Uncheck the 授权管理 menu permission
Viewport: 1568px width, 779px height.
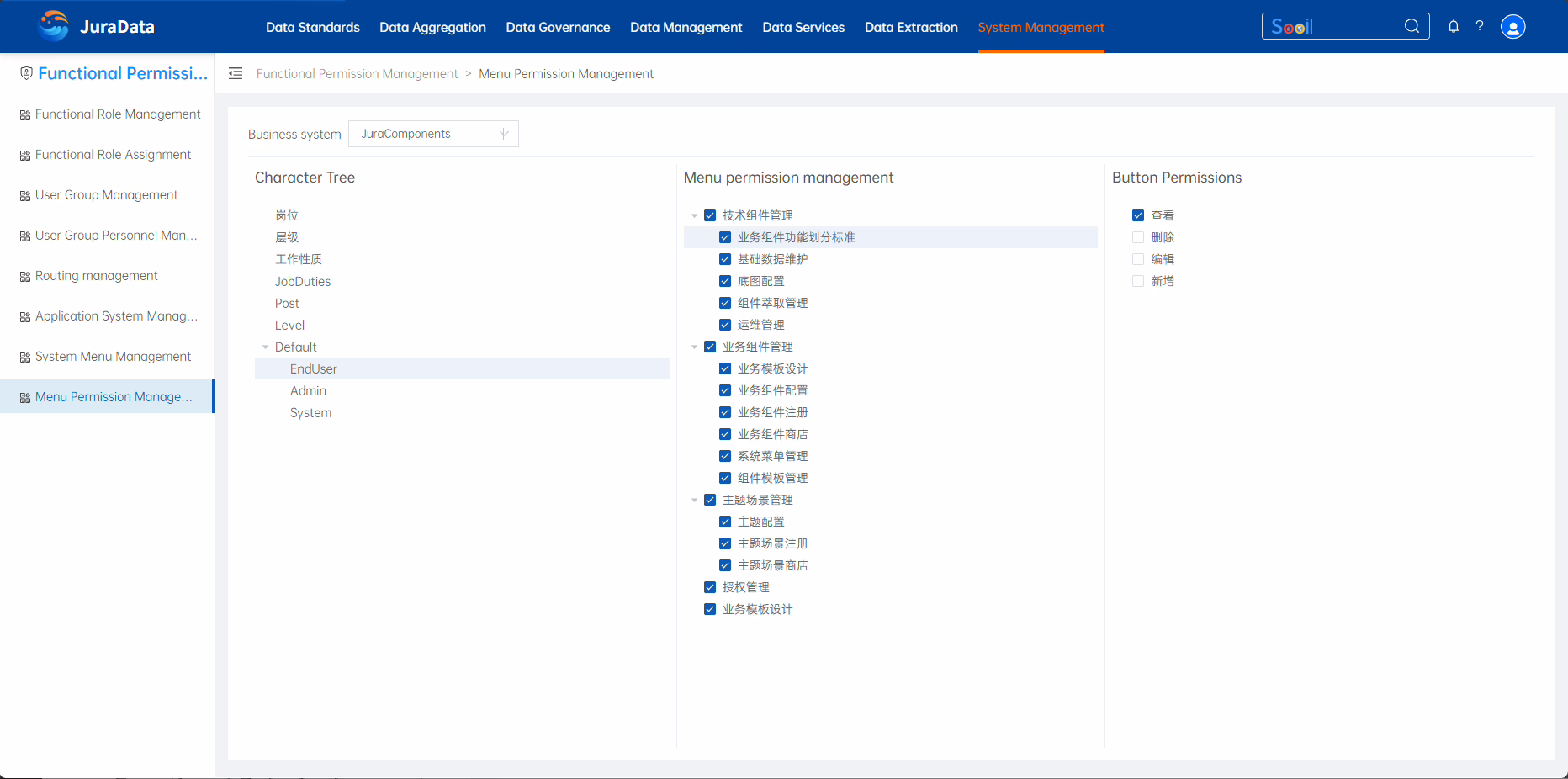pyautogui.click(x=710, y=587)
